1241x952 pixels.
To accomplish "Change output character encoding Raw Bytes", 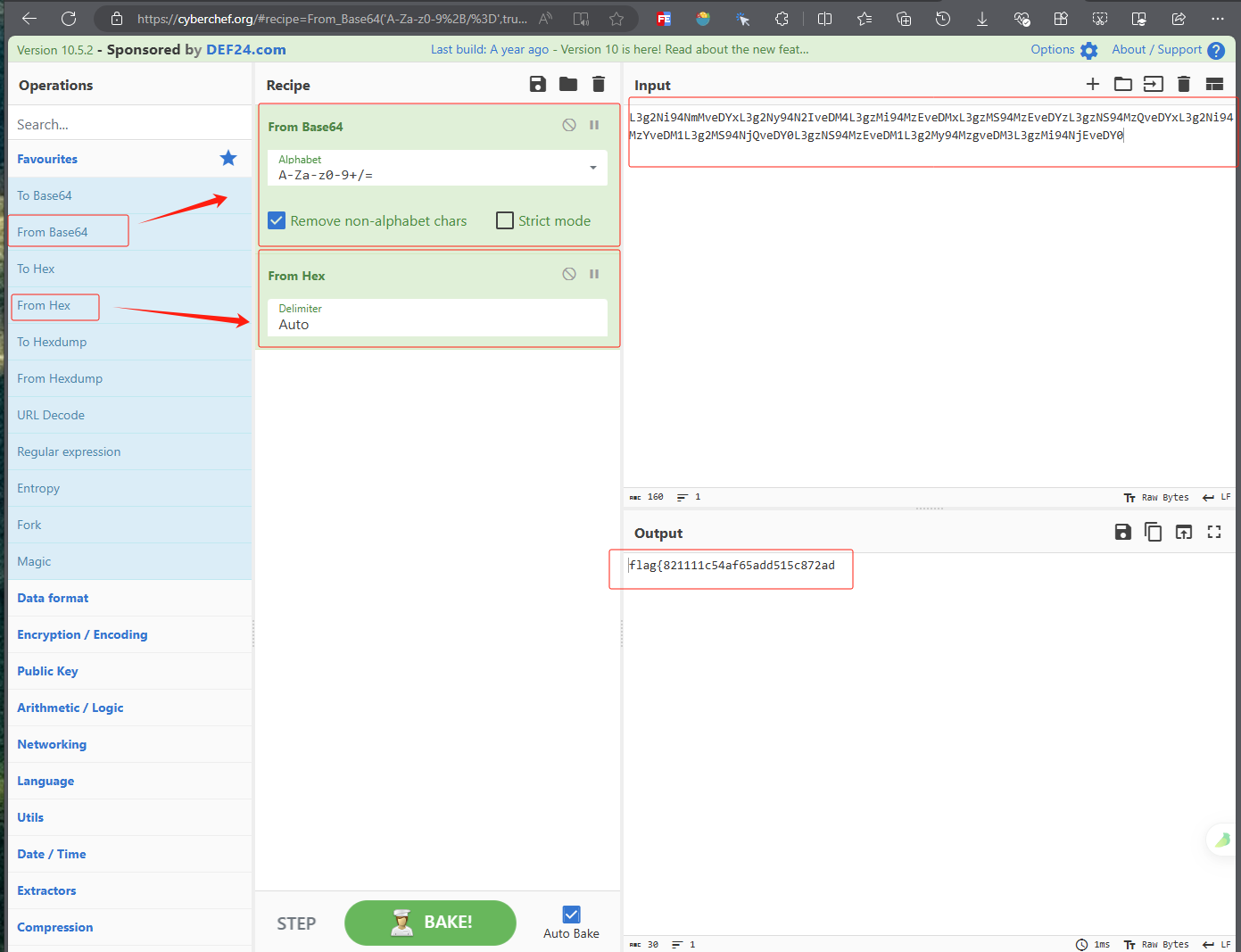I will coord(1156,944).
